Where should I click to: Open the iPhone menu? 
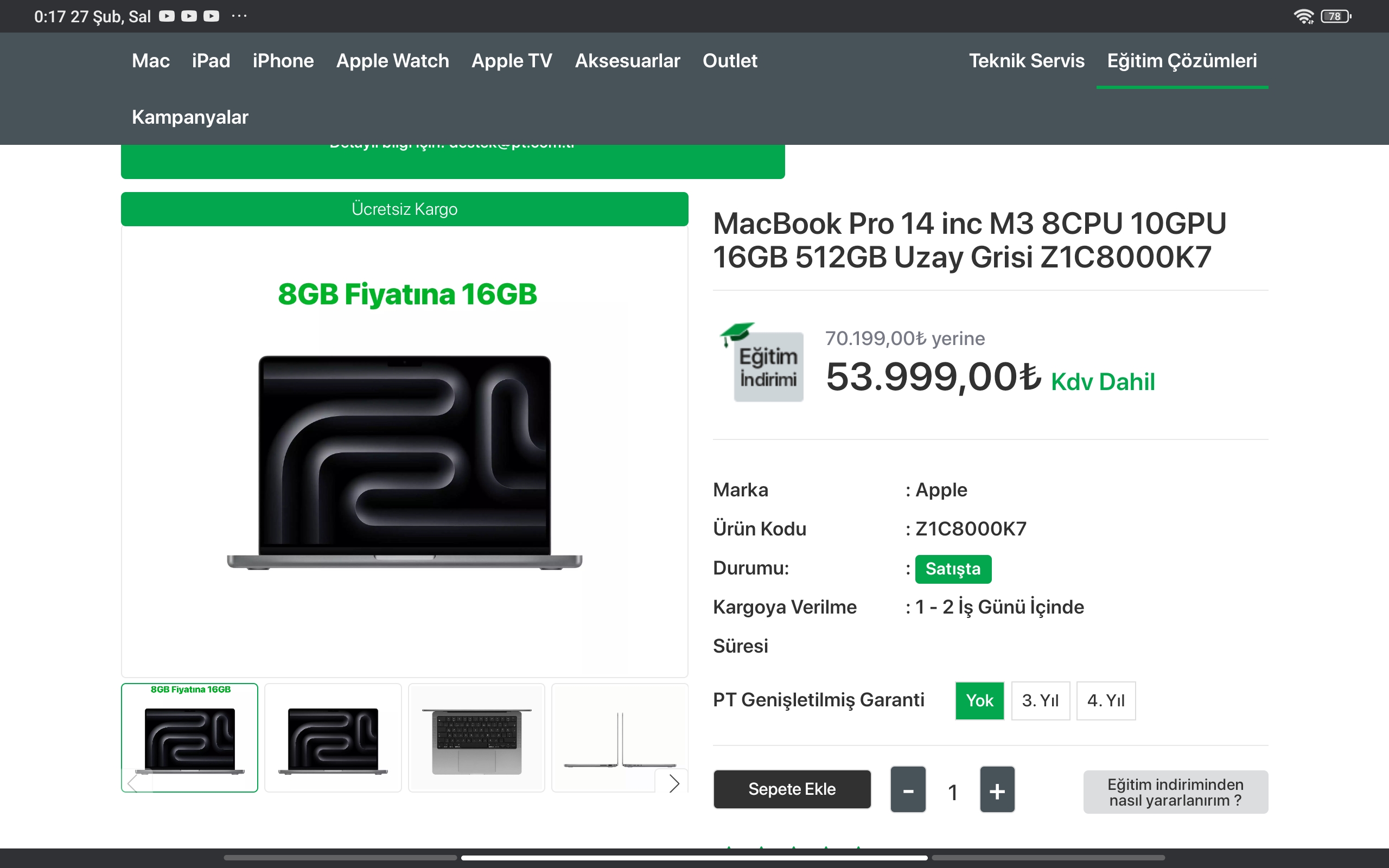click(x=283, y=61)
